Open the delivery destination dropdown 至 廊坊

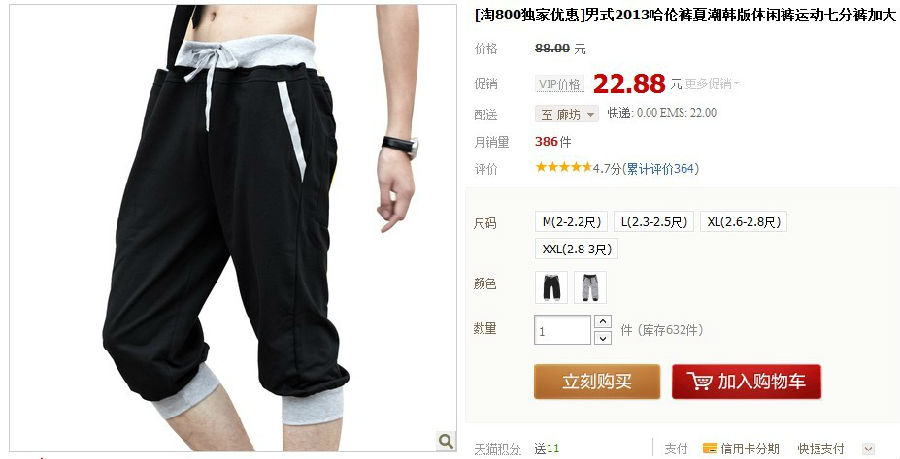pyautogui.click(x=567, y=114)
